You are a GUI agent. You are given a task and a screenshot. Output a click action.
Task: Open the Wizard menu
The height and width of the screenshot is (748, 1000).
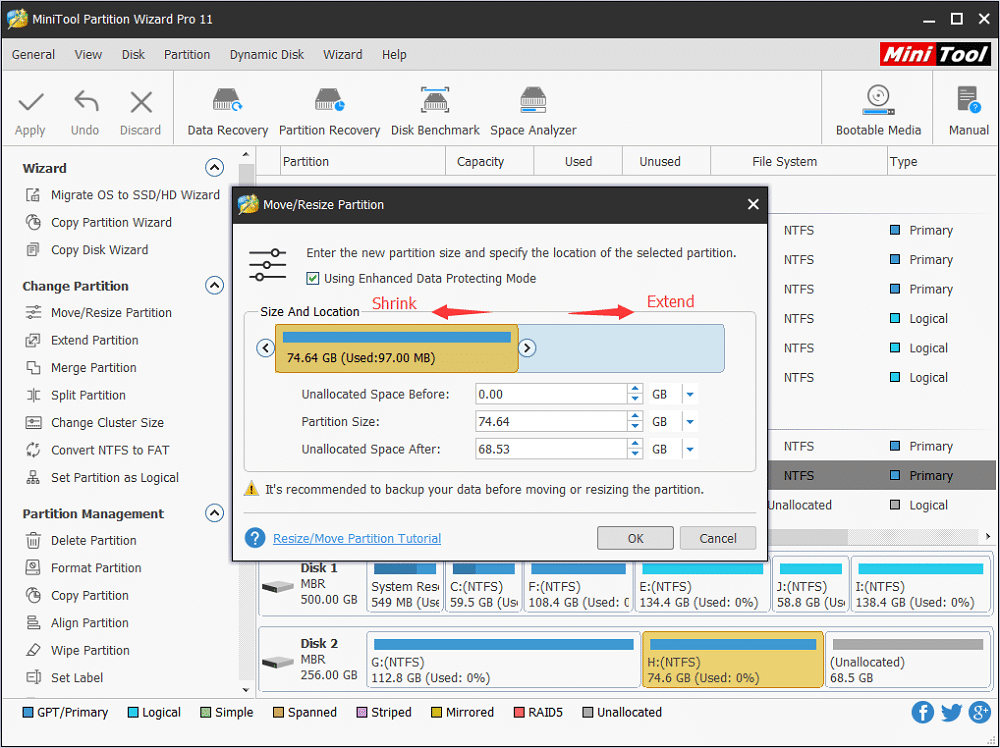[x=342, y=55]
